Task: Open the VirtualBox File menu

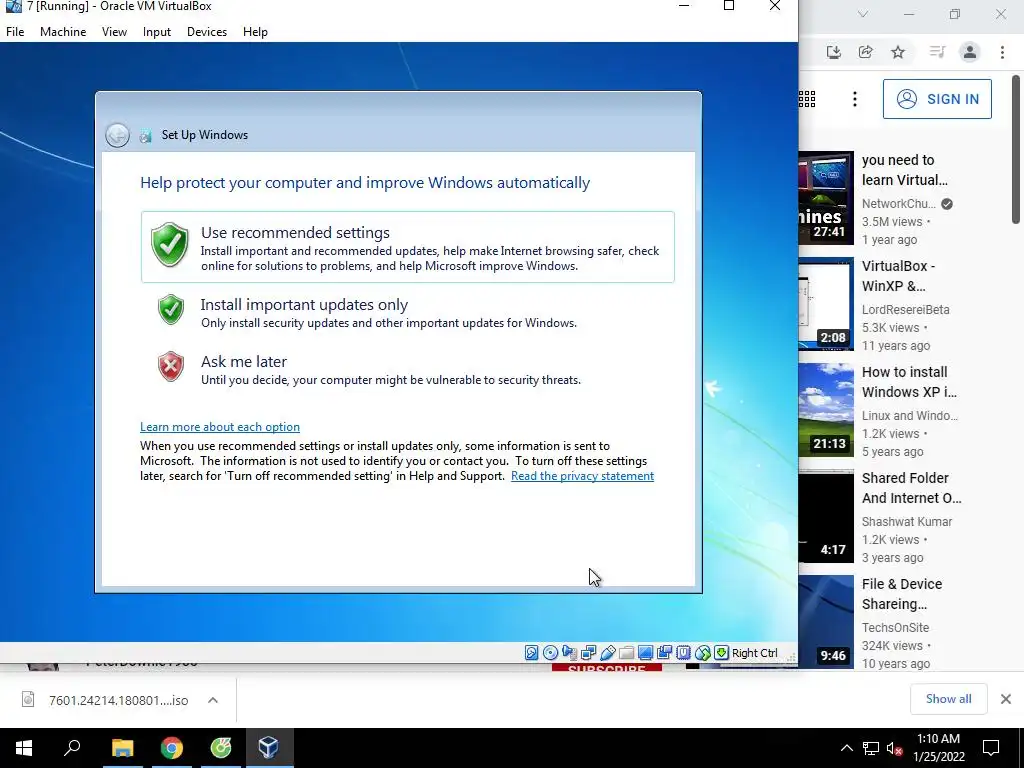Action: coord(15,31)
